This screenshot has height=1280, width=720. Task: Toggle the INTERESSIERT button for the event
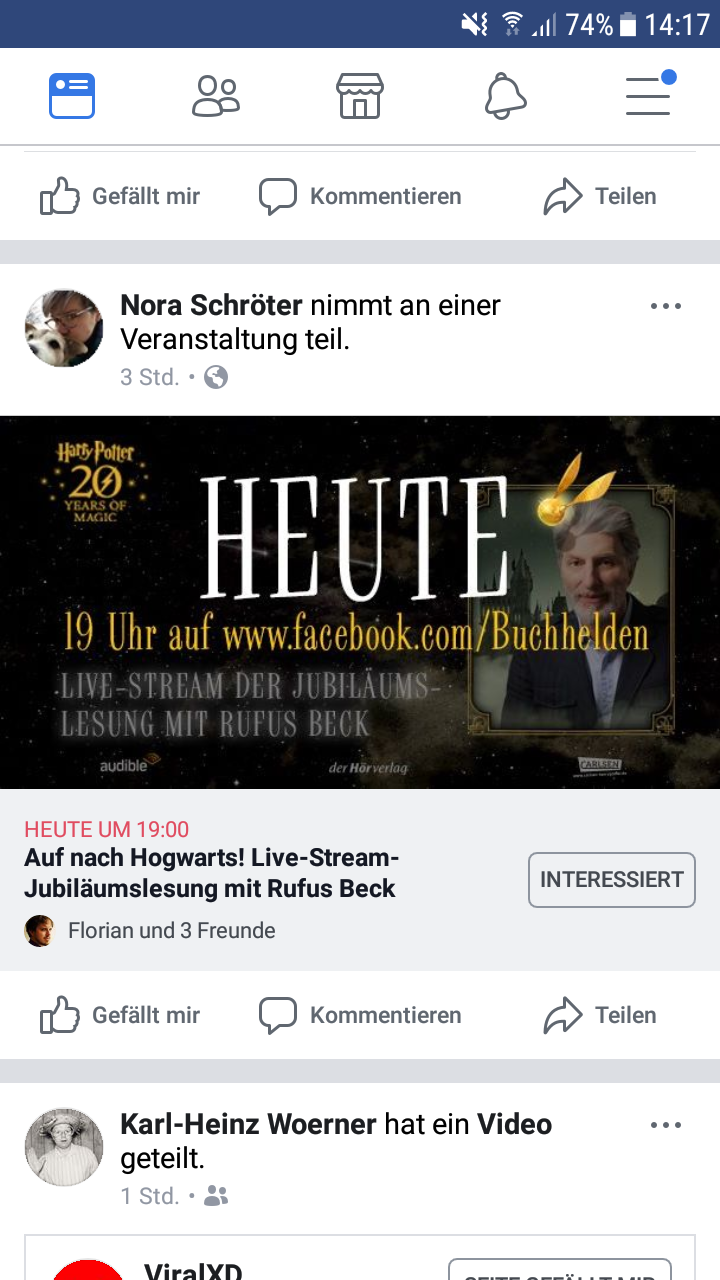coord(611,880)
